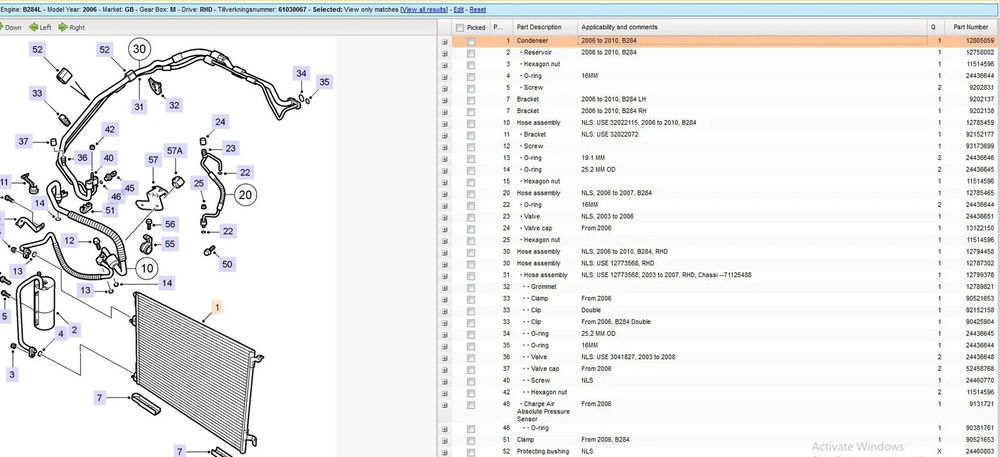Screen dimensions: 1000x457
Task: Click callout 34 label on the diagram
Action: [301, 73]
